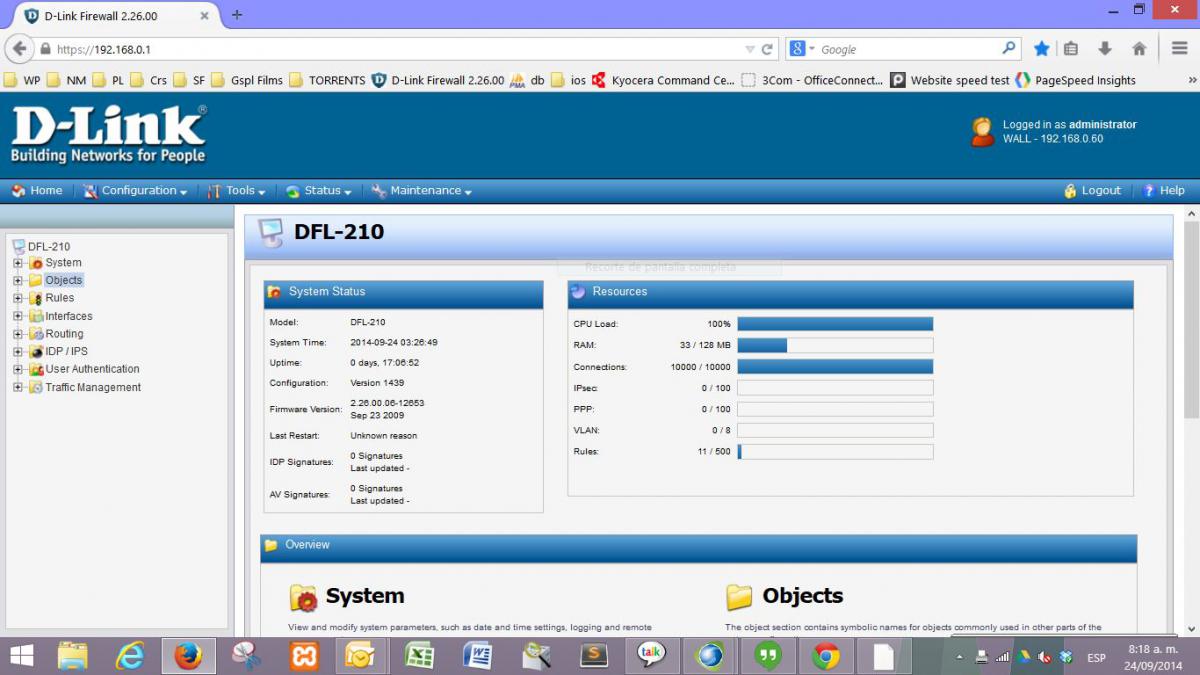
Task: Click the Logout link
Action: click(1092, 190)
